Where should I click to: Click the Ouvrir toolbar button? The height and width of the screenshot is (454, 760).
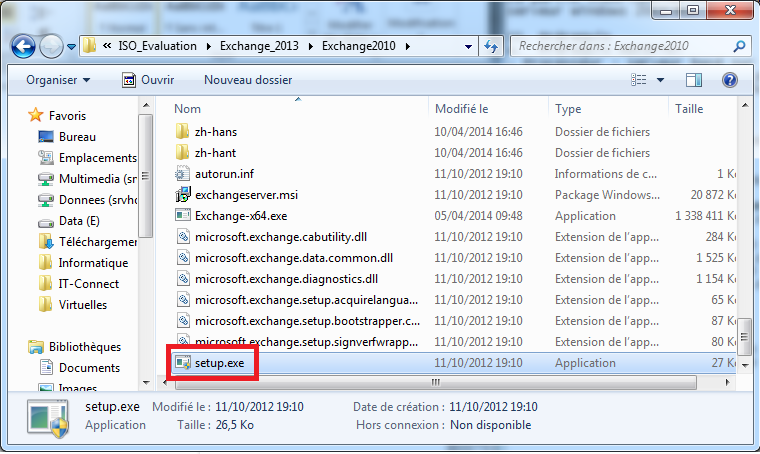(x=148, y=80)
